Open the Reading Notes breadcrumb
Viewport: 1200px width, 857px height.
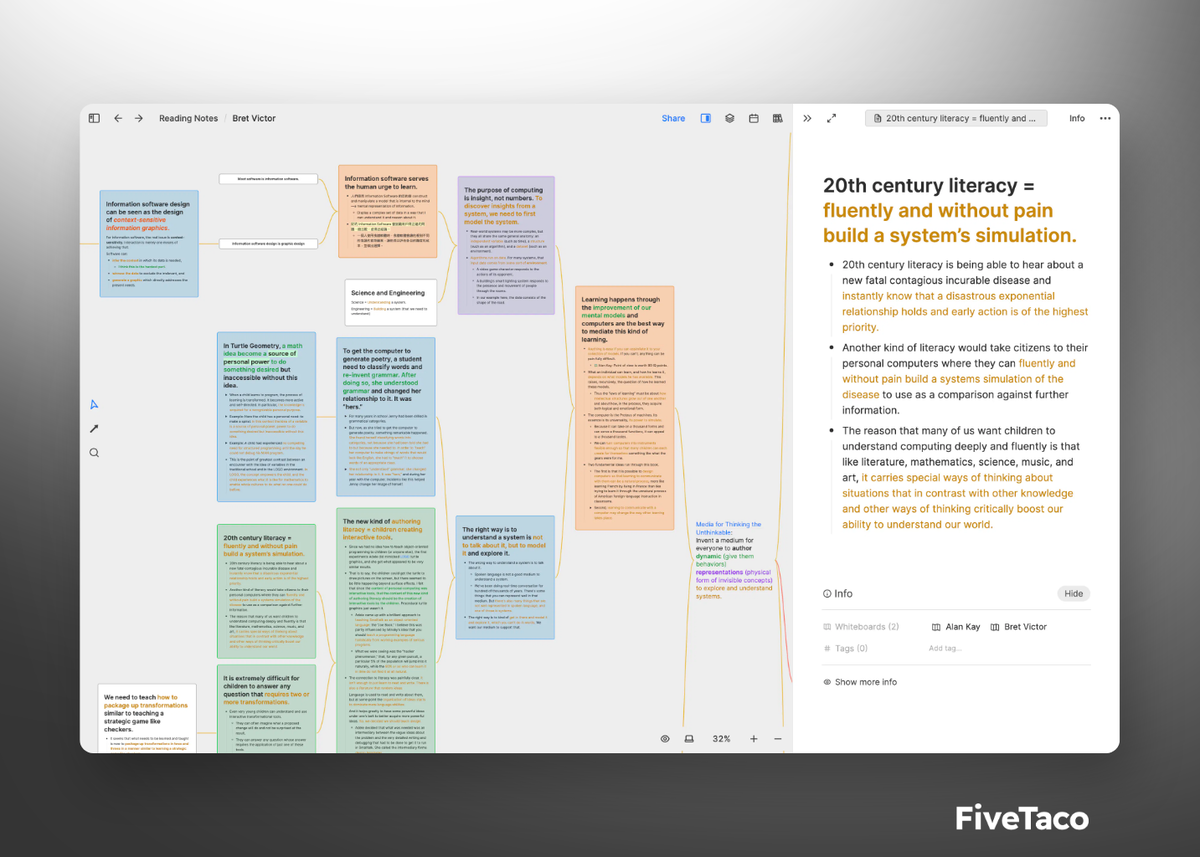pos(188,118)
